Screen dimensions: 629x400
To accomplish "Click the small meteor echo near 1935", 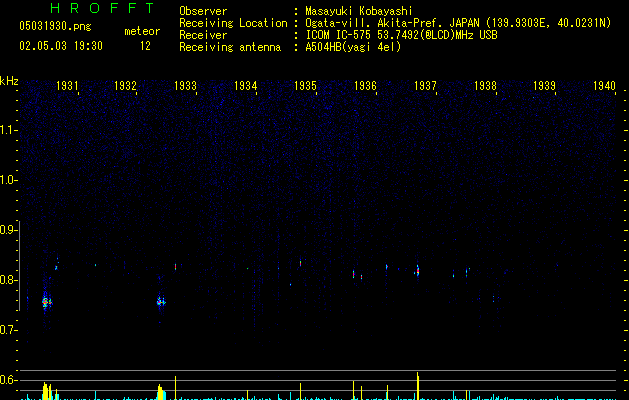I will point(300,263).
